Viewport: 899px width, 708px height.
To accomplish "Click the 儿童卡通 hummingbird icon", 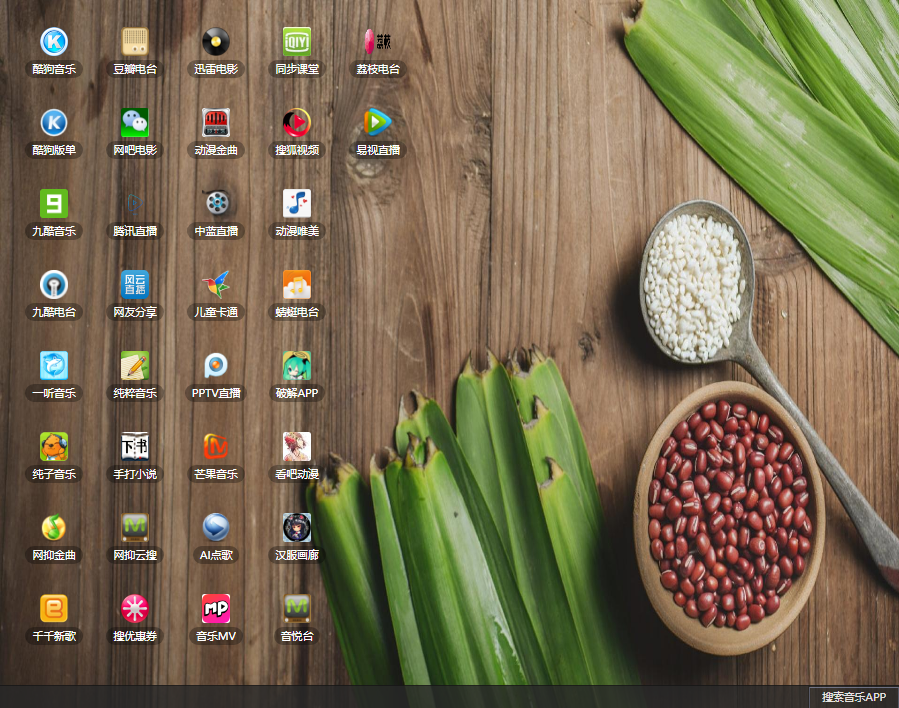I will click(x=216, y=285).
